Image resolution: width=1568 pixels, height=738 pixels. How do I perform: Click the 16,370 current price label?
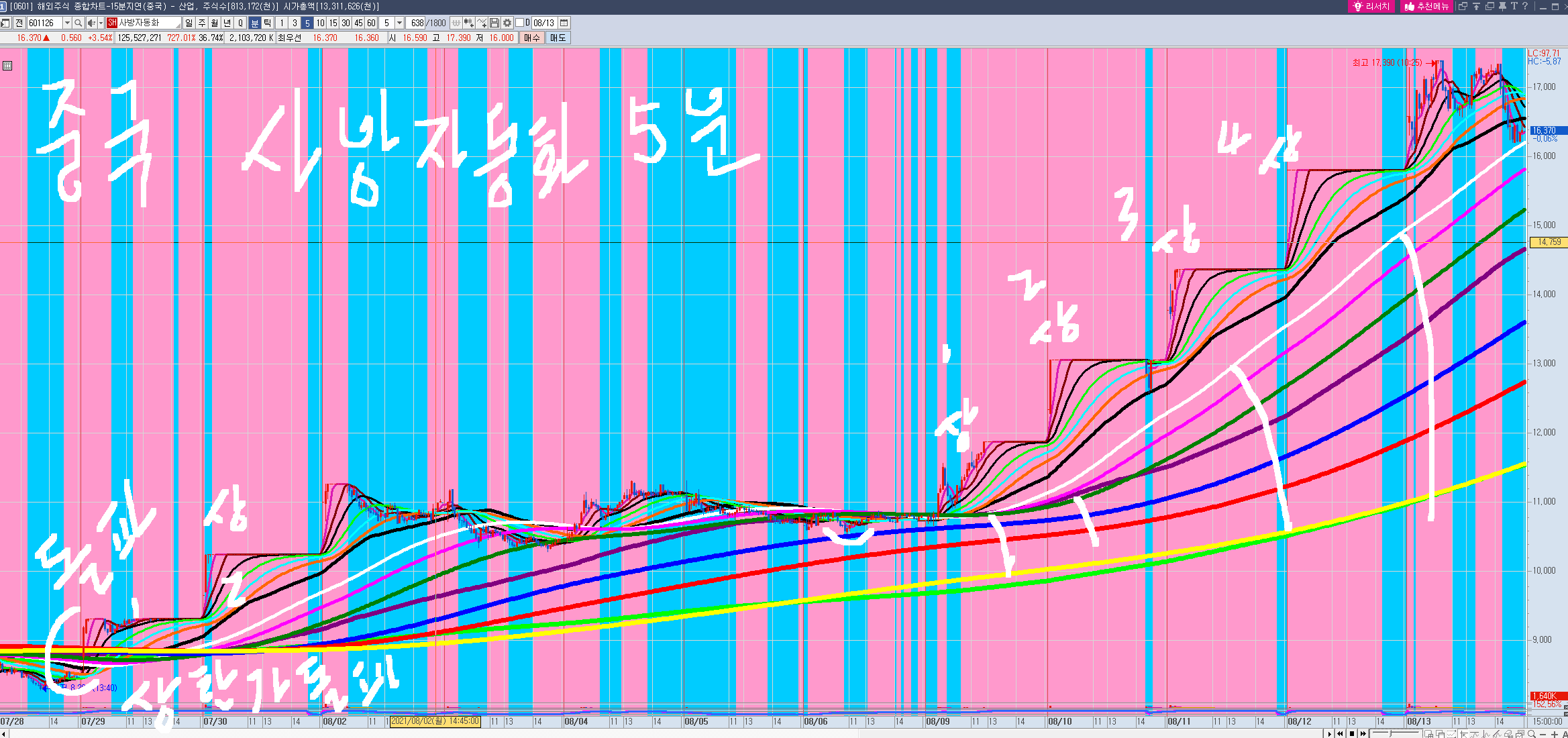[x=1549, y=130]
